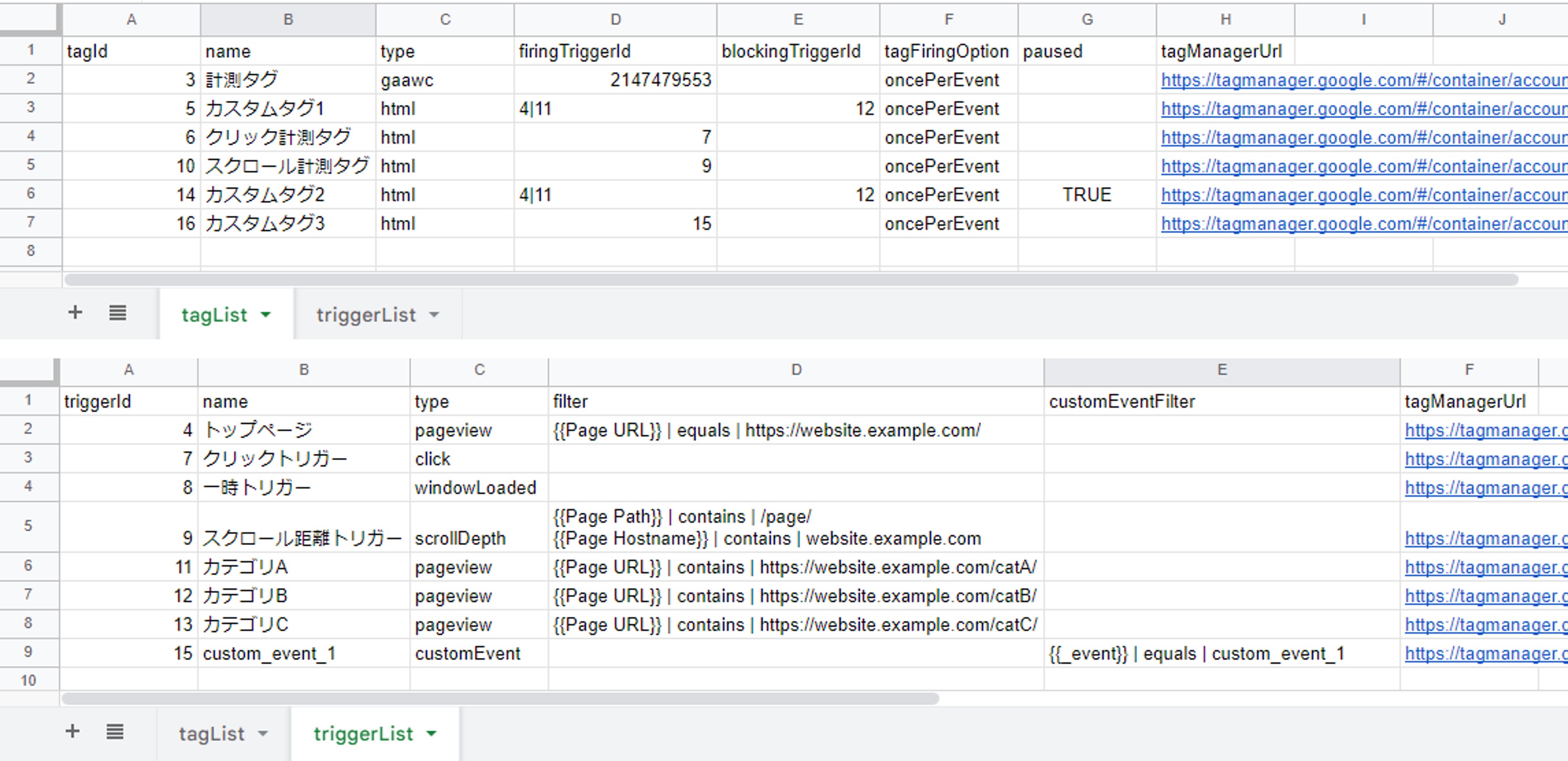Viewport: 1568px width, 761px height.
Task: Open all-sheets list in the upper spreadsheet
Action: pos(117,313)
